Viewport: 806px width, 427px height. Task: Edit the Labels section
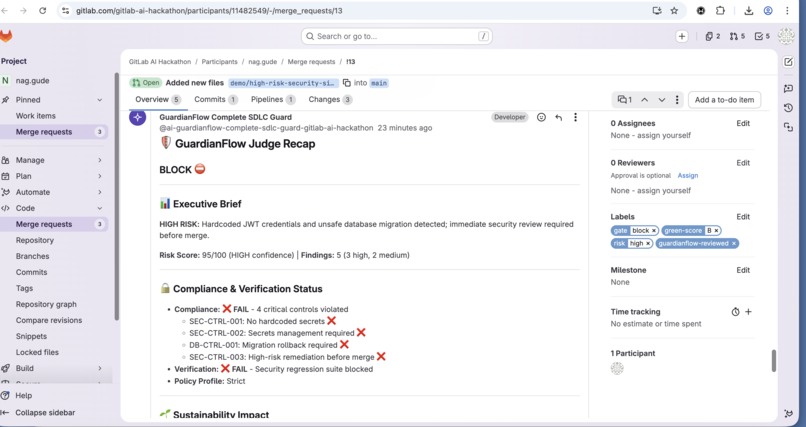(x=743, y=217)
